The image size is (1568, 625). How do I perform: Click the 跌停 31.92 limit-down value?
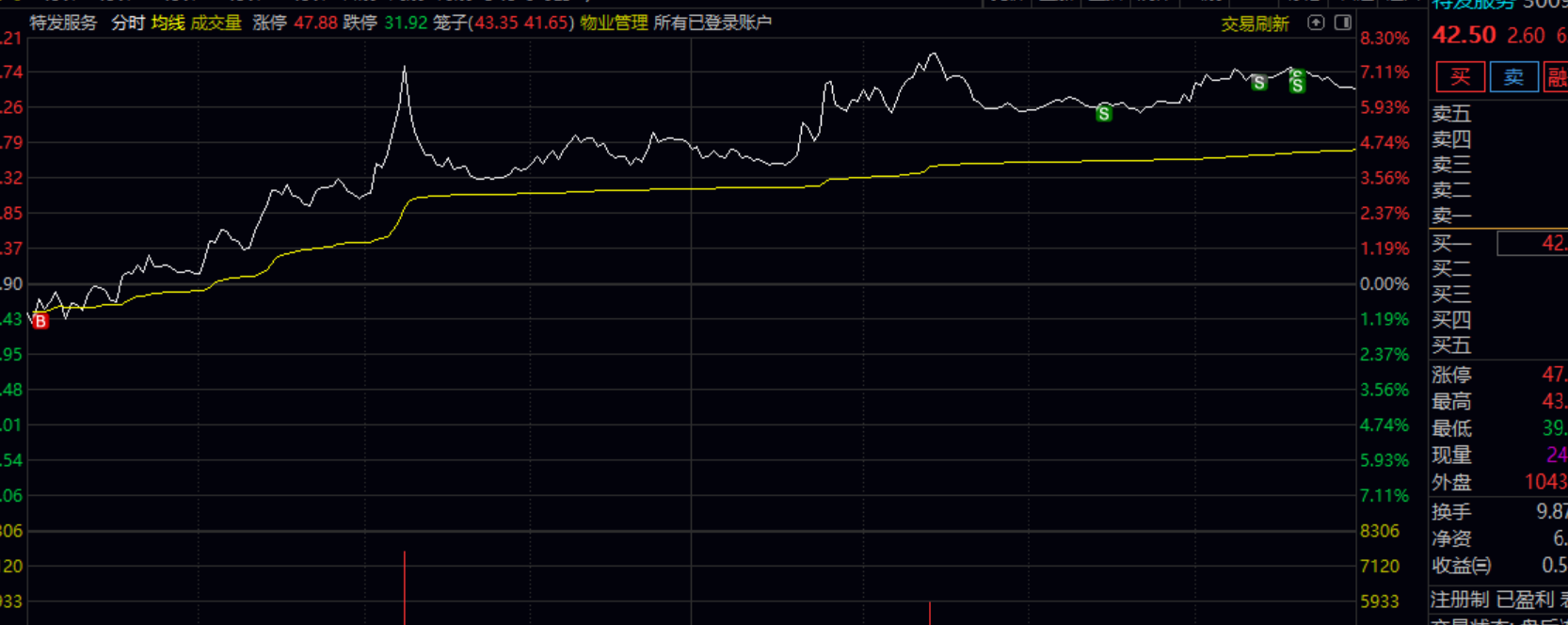pyautogui.click(x=385, y=23)
